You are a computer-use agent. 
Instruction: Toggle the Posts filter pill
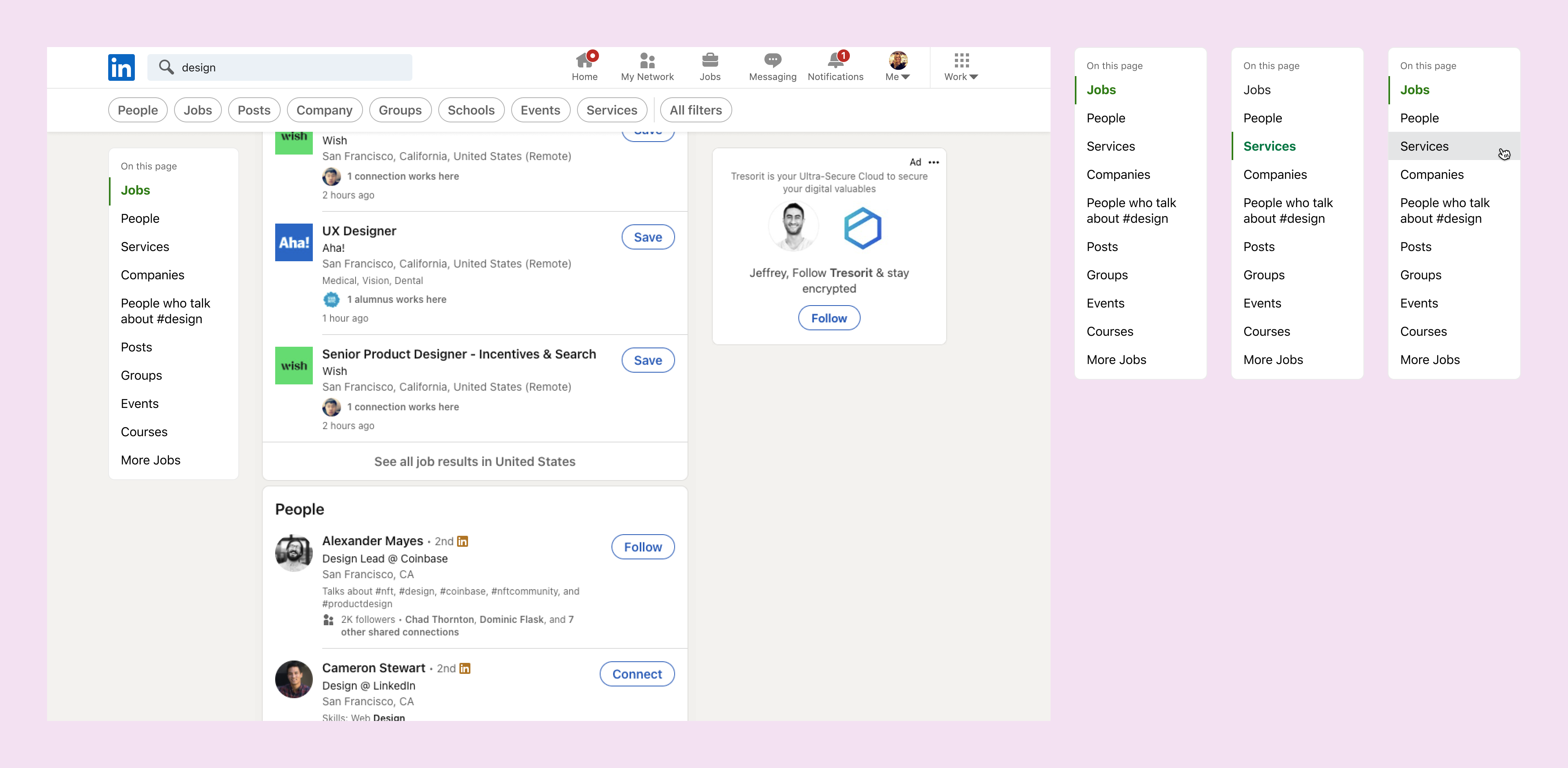[x=254, y=110]
